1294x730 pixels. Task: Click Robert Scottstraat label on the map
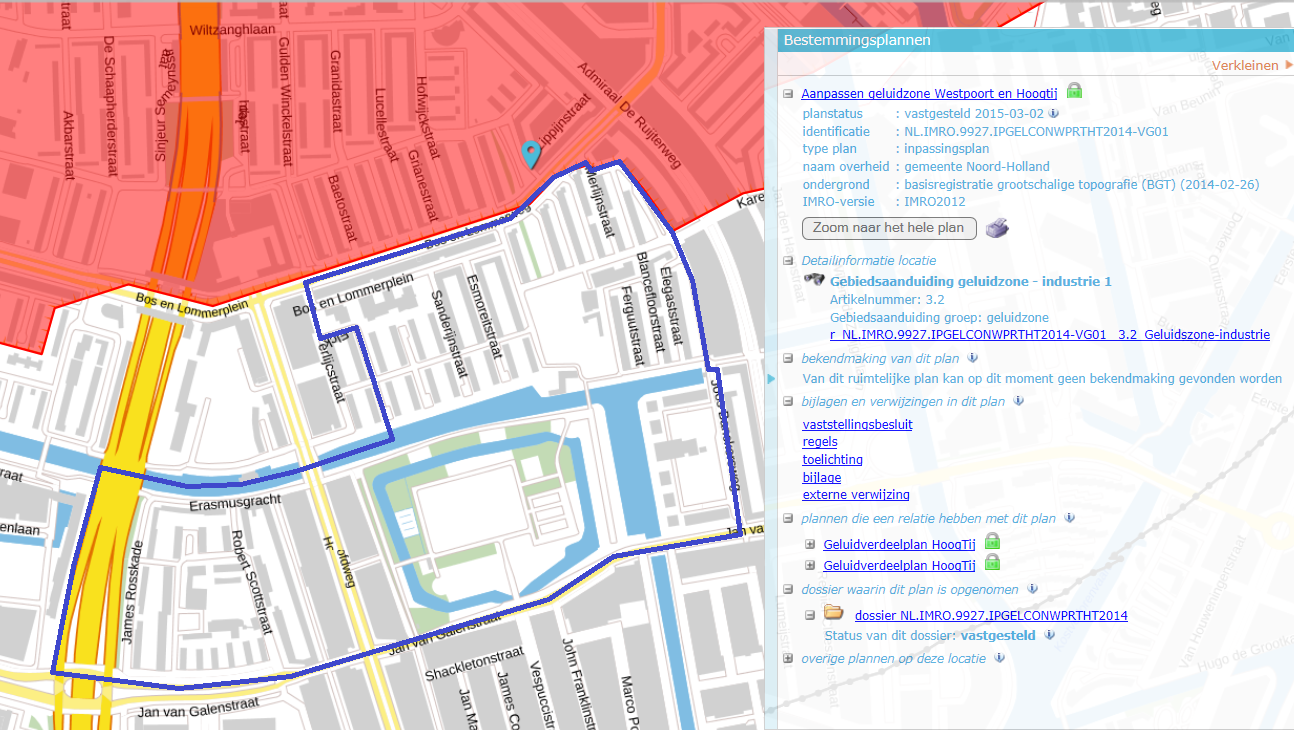coord(251,584)
